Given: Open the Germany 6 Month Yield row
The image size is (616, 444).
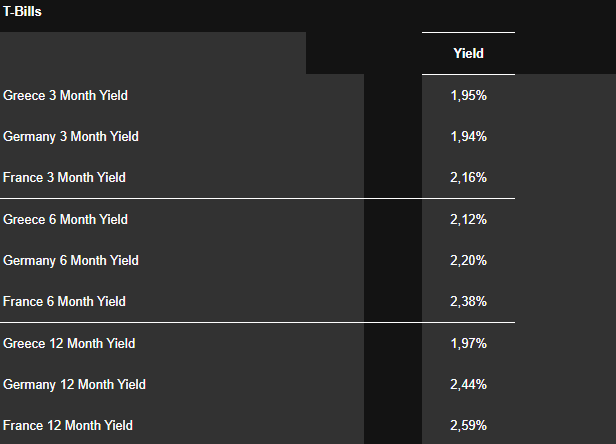Looking at the screenshot, I should tap(71, 260).
